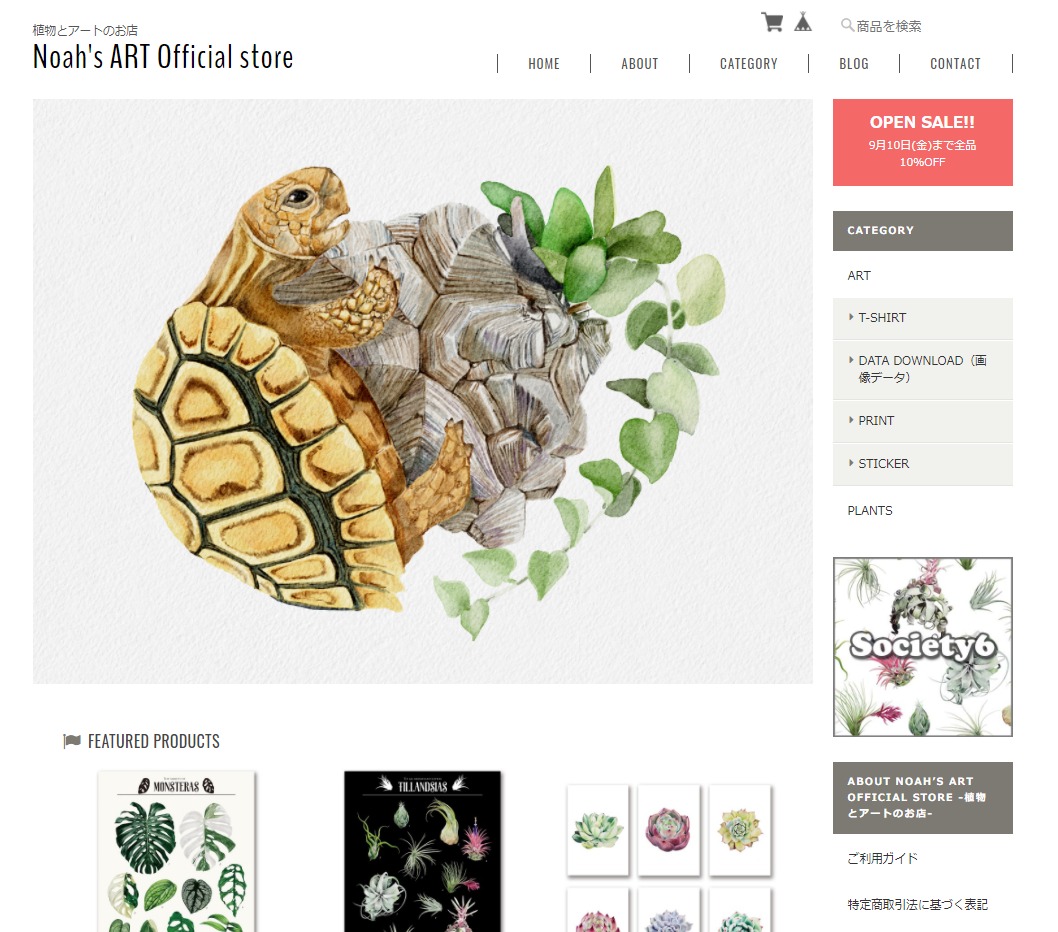Click the flag icon by Featured Products

tap(72, 741)
